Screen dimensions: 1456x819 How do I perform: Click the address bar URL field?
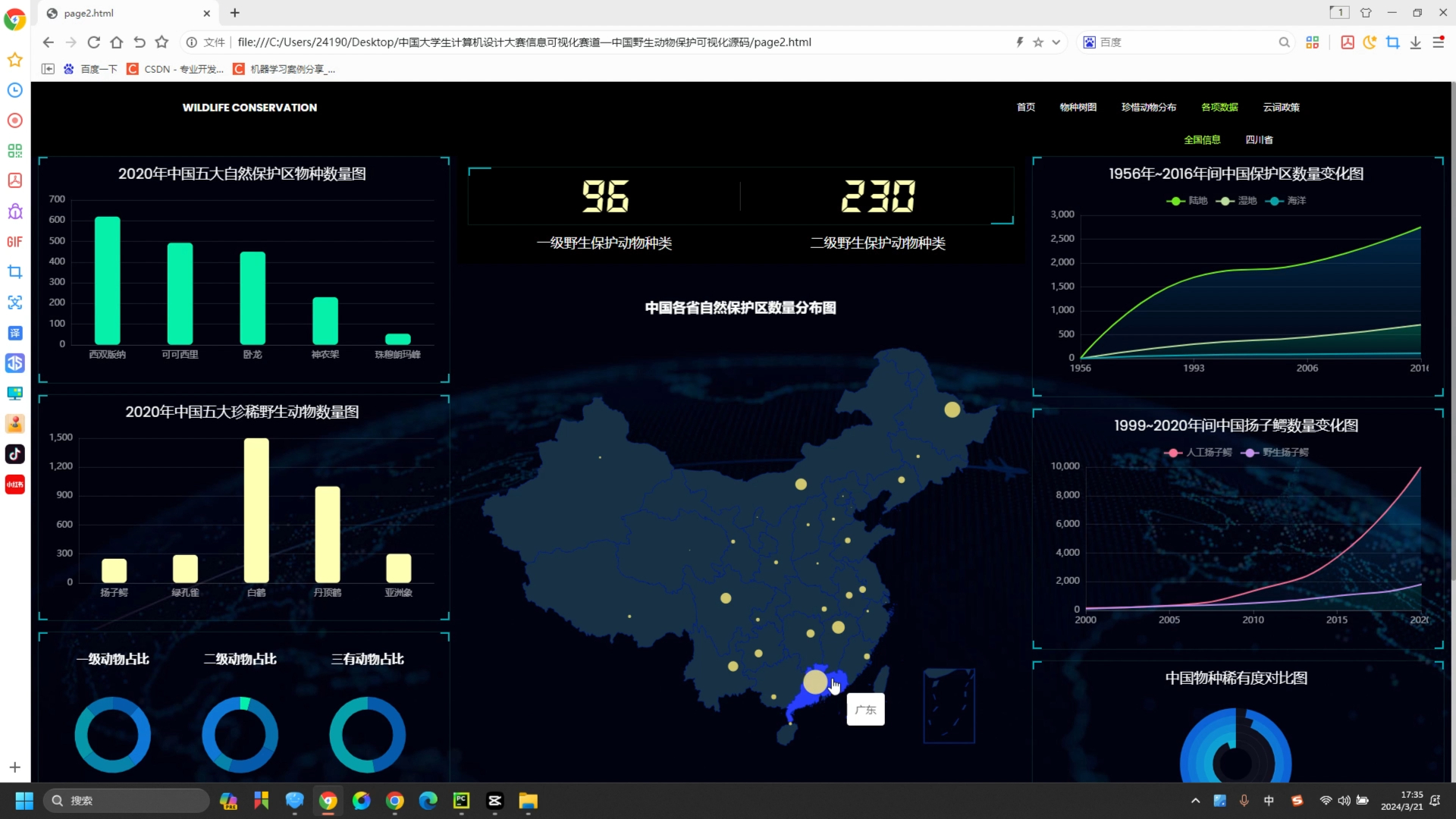[x=622, y=42]
